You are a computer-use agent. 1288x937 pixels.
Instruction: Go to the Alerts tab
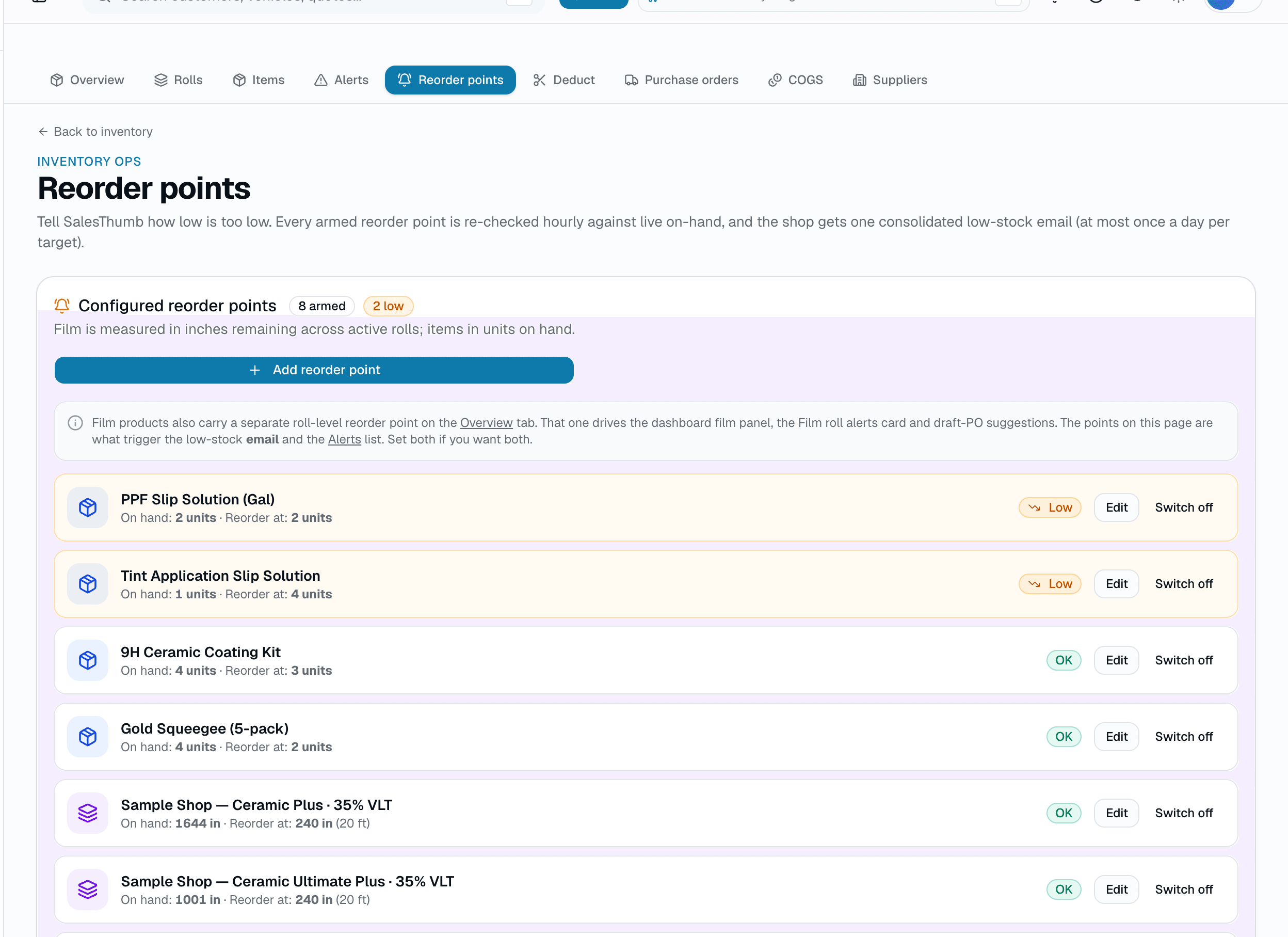tap(341, 80)
